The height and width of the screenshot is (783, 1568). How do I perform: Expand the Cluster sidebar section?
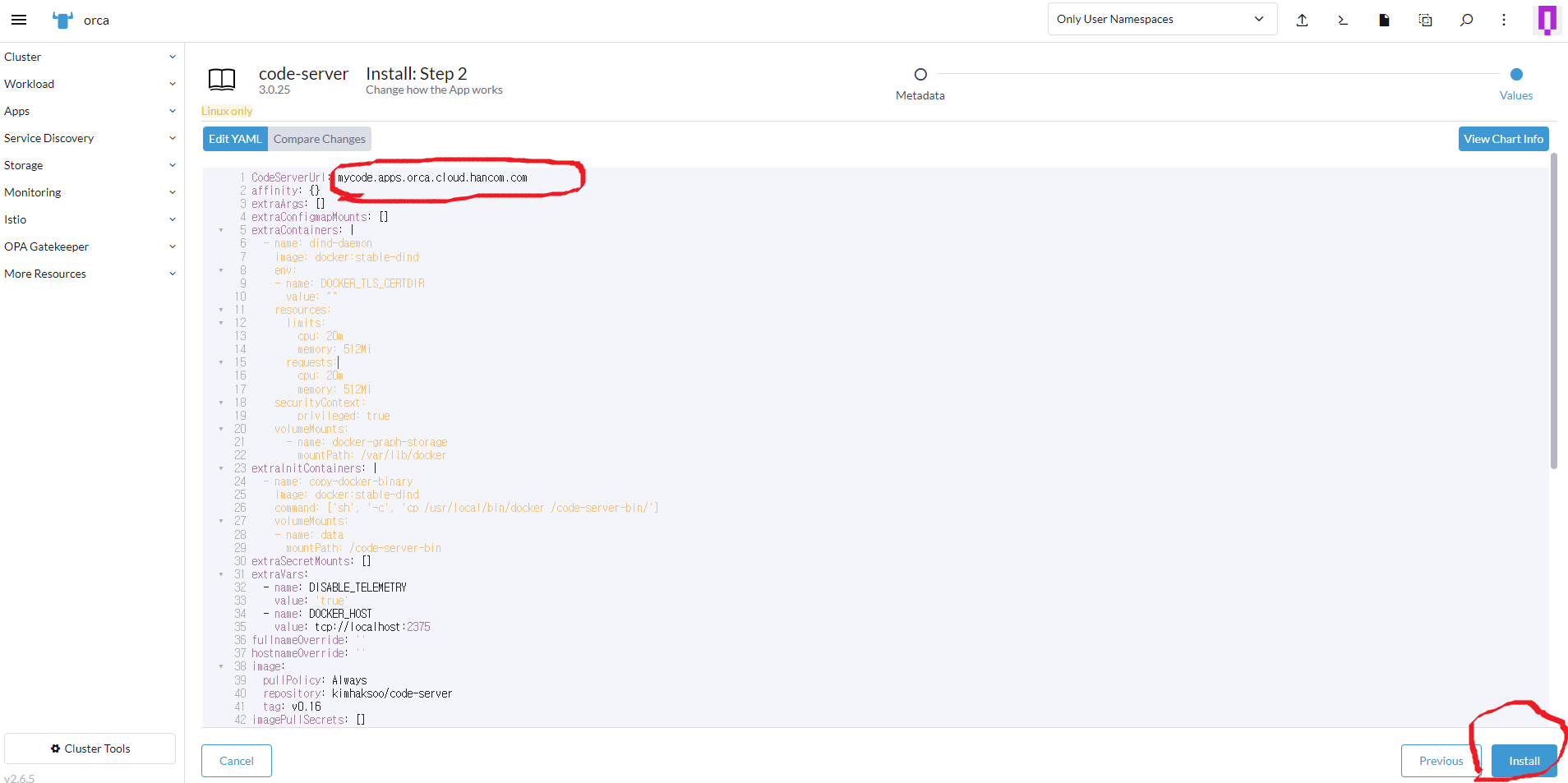pyautogui.click(x=92, y=57)
